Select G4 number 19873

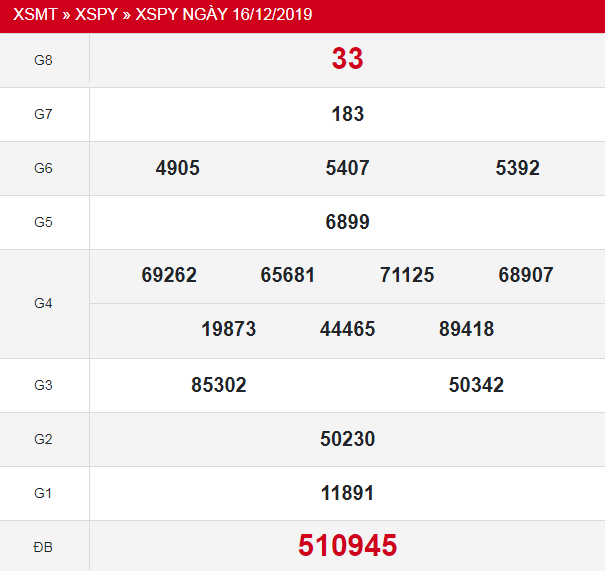[x=228, y=329]
